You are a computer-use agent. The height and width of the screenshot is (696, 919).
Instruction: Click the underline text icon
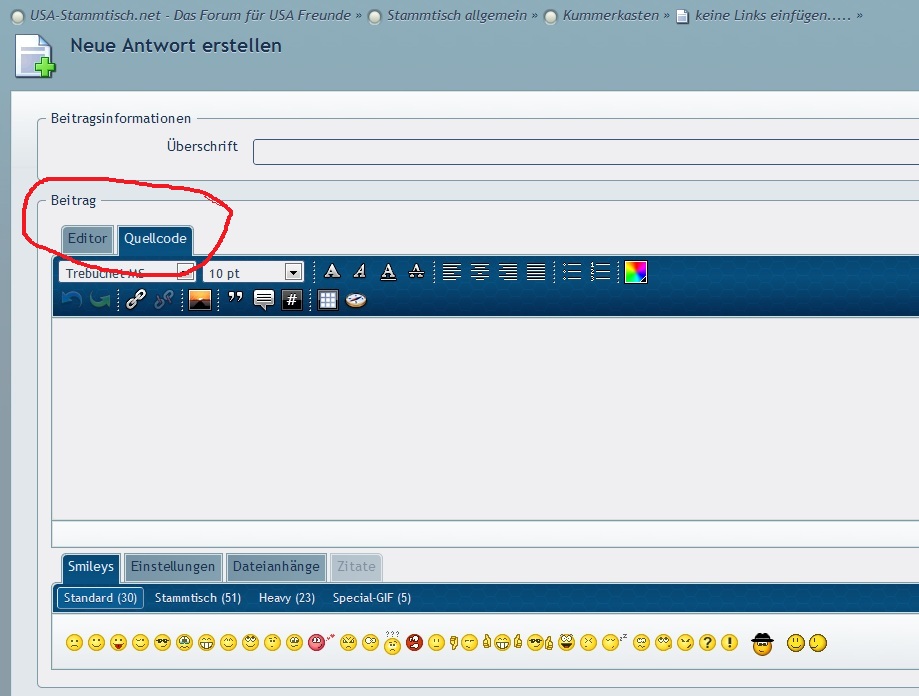click(x=388, y=272)
